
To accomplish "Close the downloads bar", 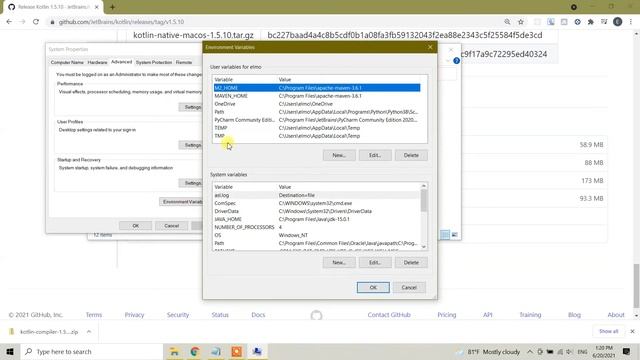I will [632, 331].
